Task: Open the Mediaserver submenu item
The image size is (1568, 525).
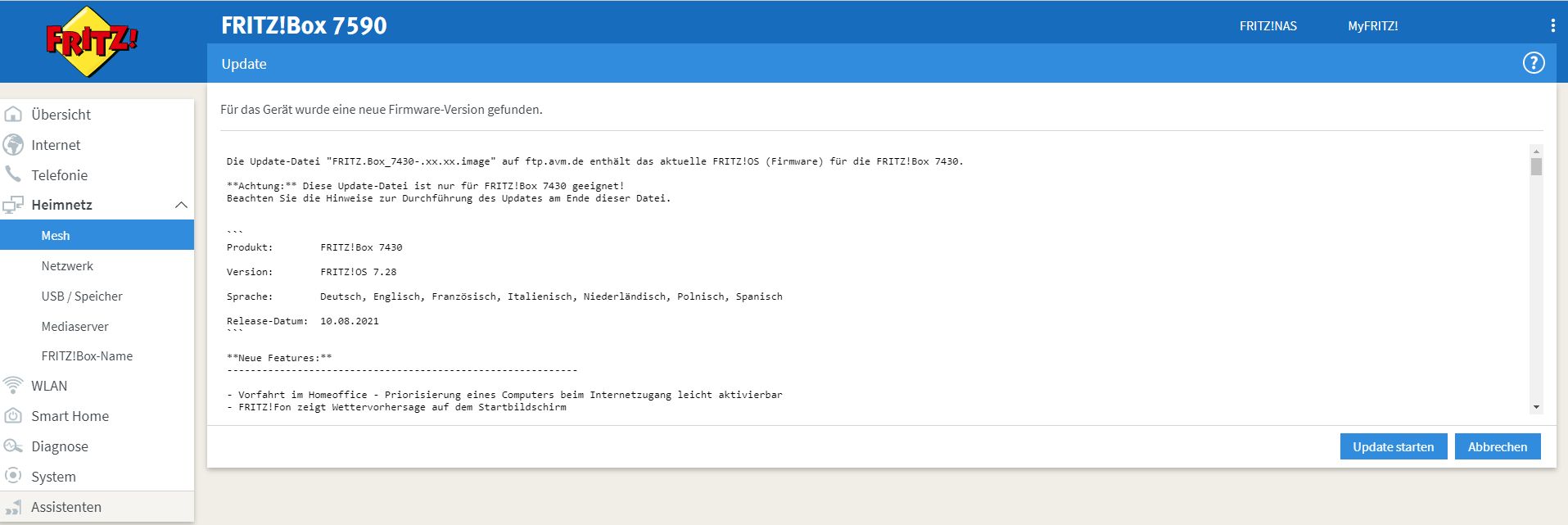Action: [75, 326]
